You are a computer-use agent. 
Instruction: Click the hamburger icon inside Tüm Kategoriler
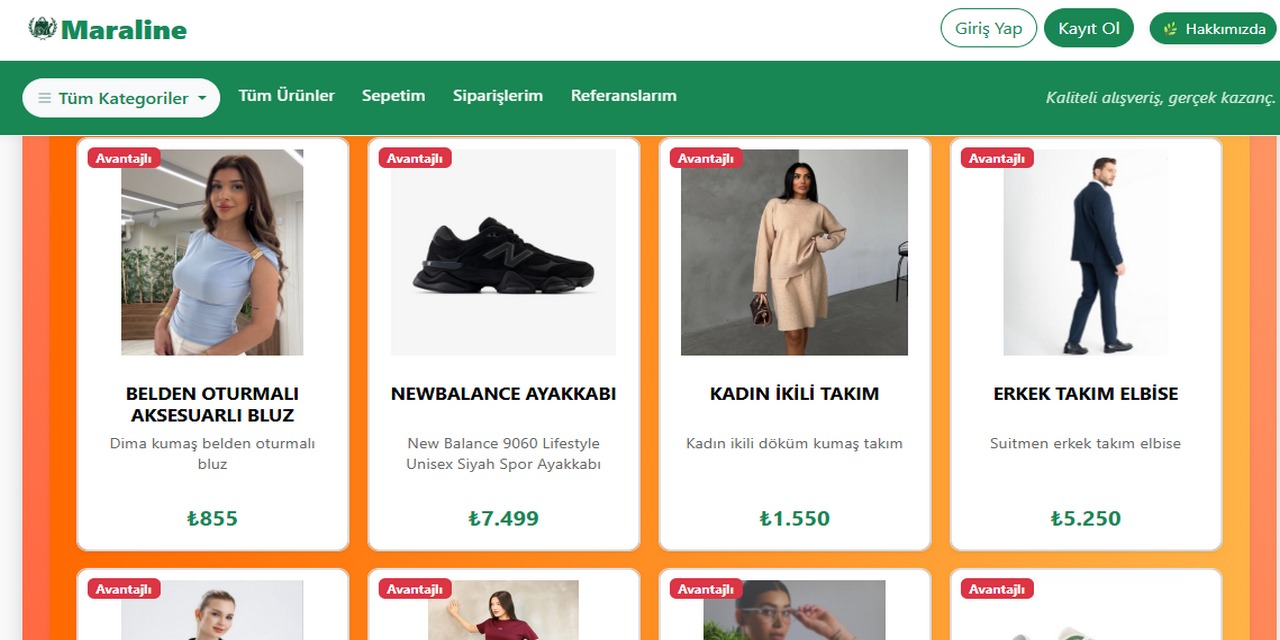coord(44,97)
